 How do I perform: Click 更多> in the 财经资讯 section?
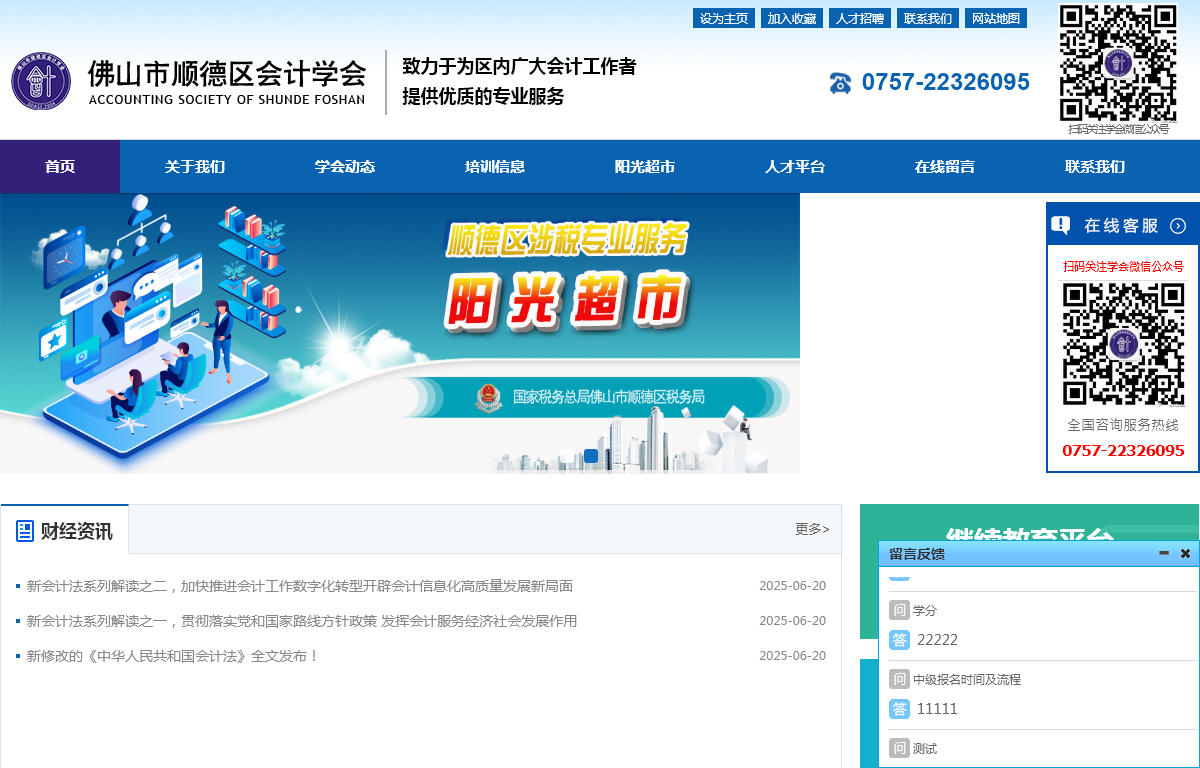pos(812,529)
